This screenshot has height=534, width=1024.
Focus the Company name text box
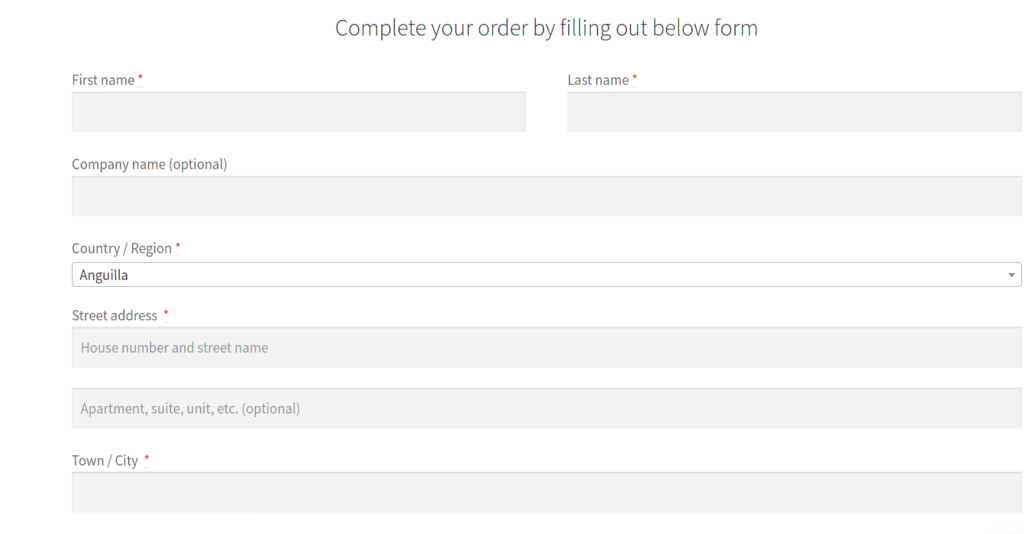(x=546, y=196)
